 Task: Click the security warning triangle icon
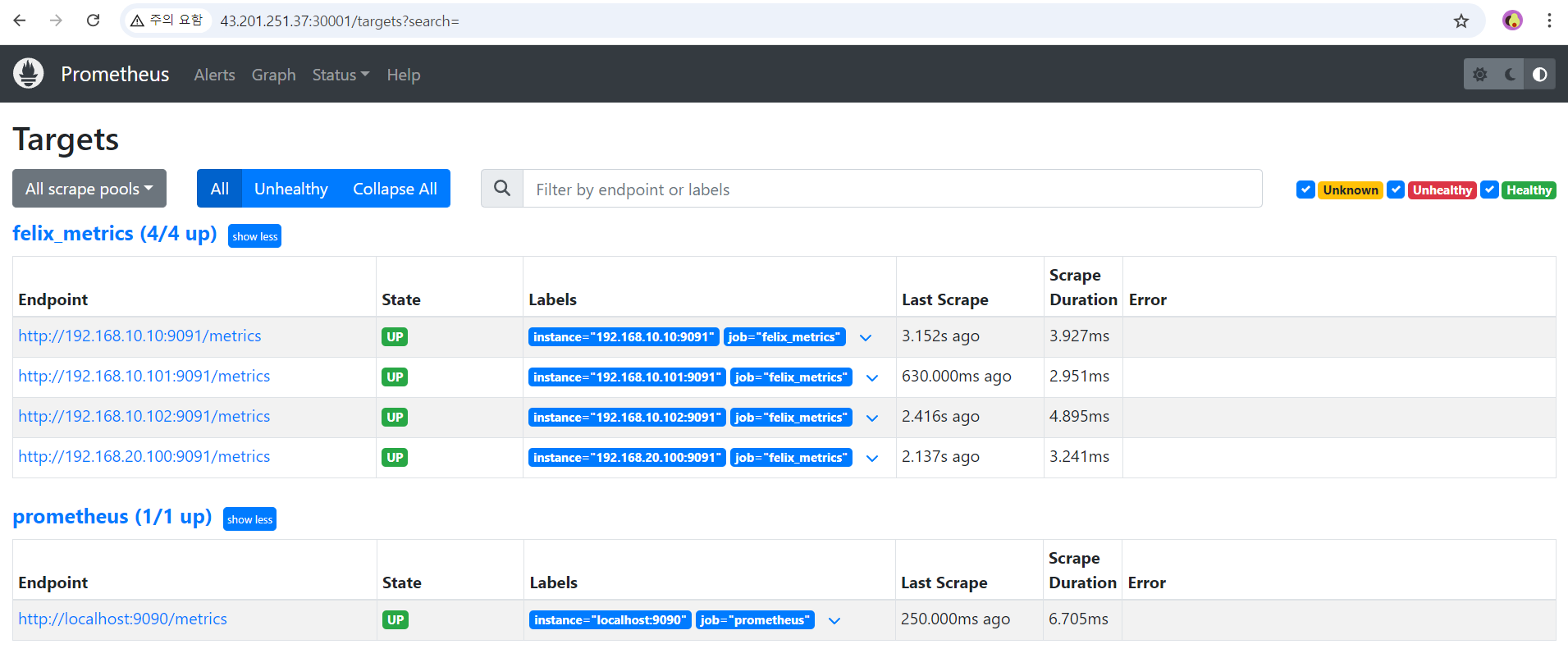137,21
